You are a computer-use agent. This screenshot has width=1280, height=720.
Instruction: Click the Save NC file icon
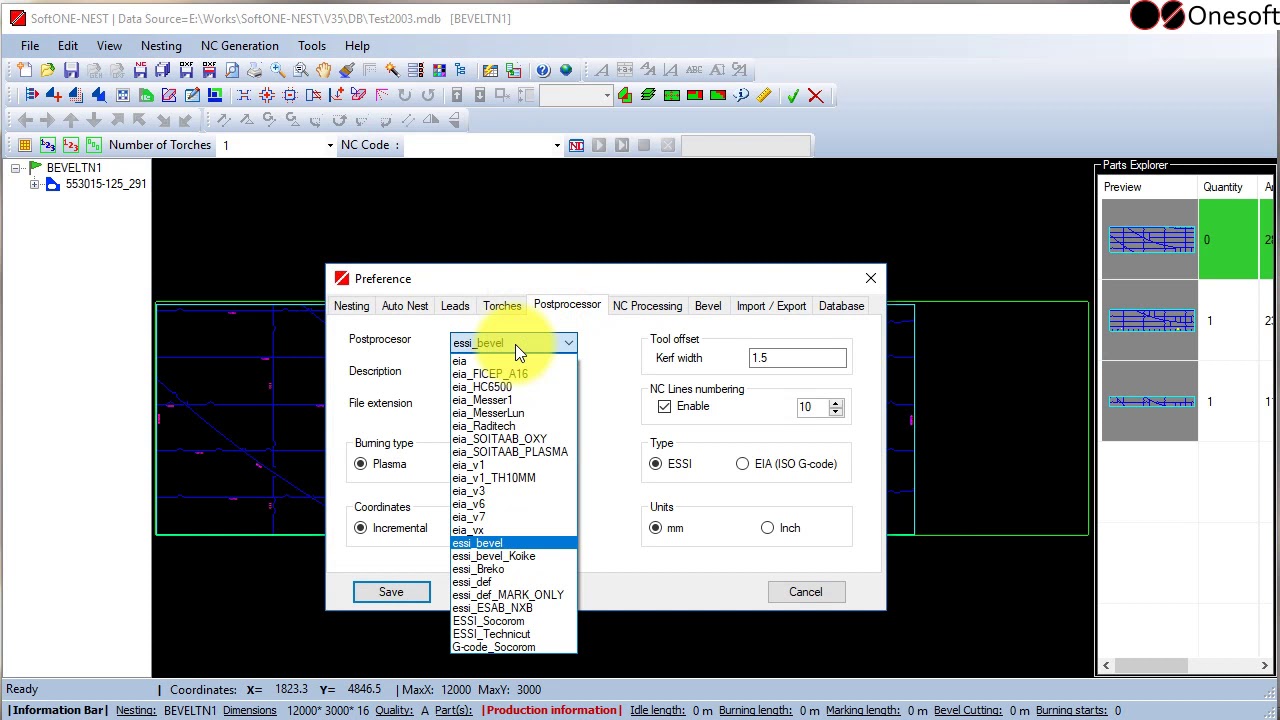tap(140, 70)
